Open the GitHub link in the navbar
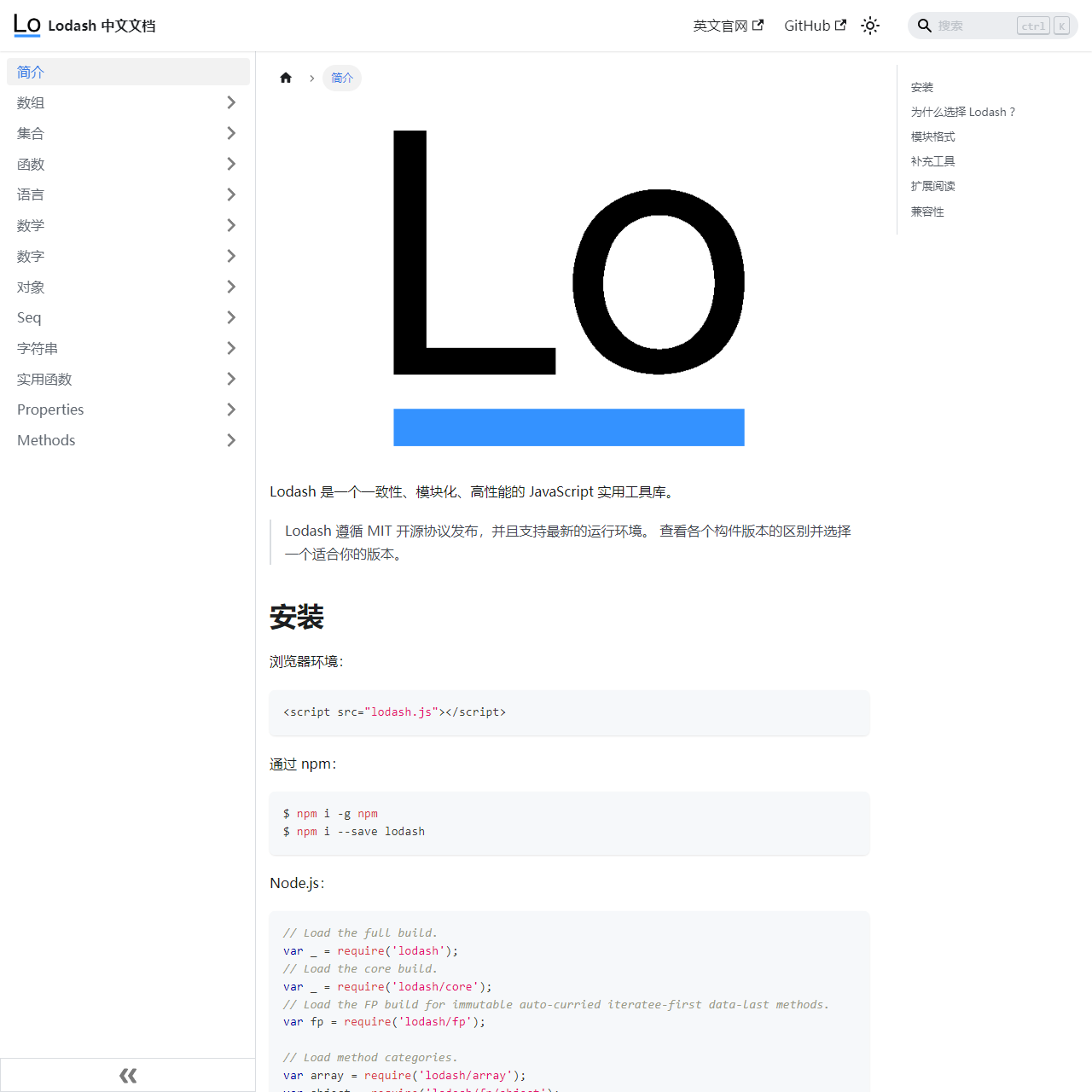The width and height of the screenshot is (1092, 1092). [x=815, y=26]
